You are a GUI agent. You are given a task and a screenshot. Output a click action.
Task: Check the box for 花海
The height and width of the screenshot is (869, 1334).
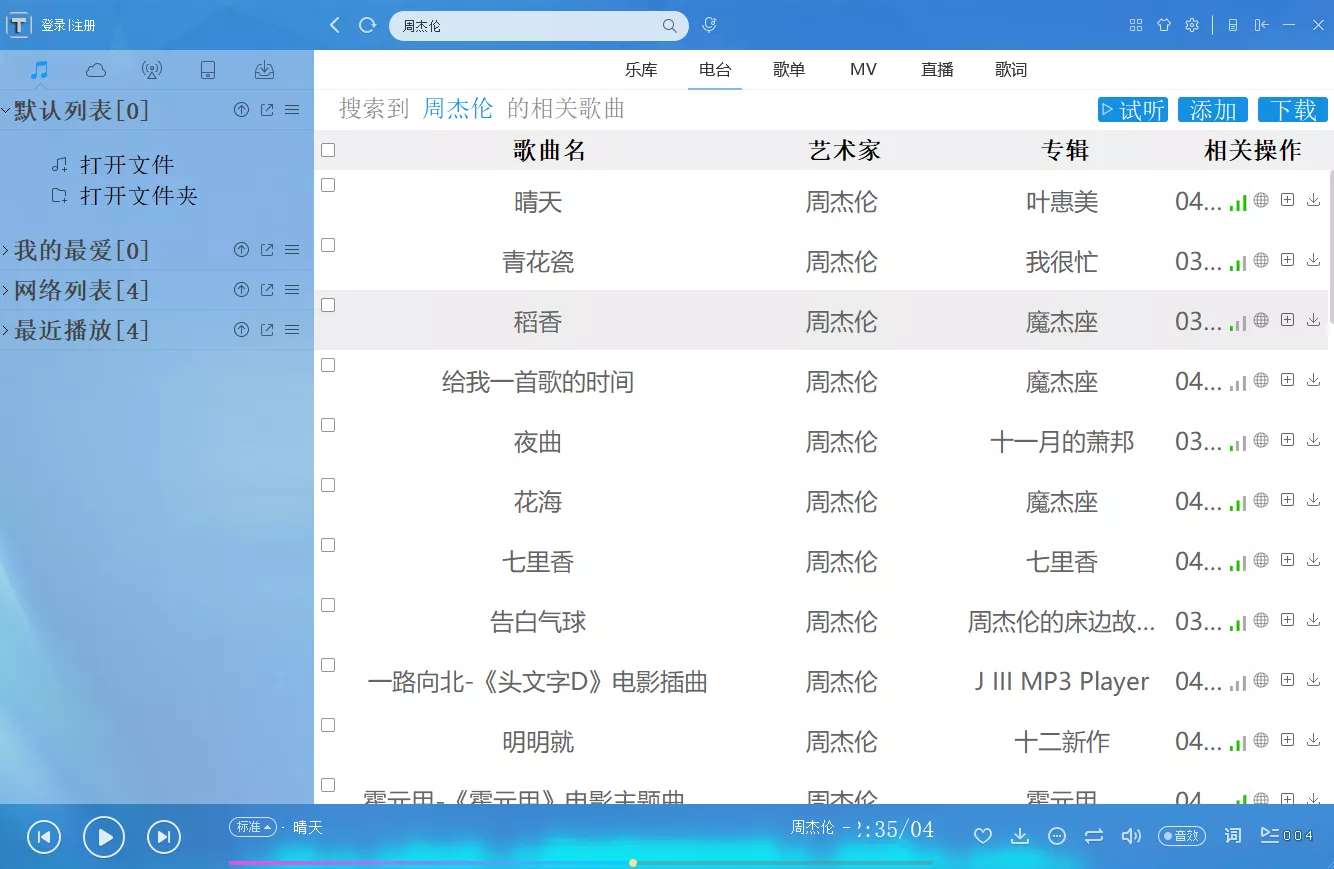(328, 485)
